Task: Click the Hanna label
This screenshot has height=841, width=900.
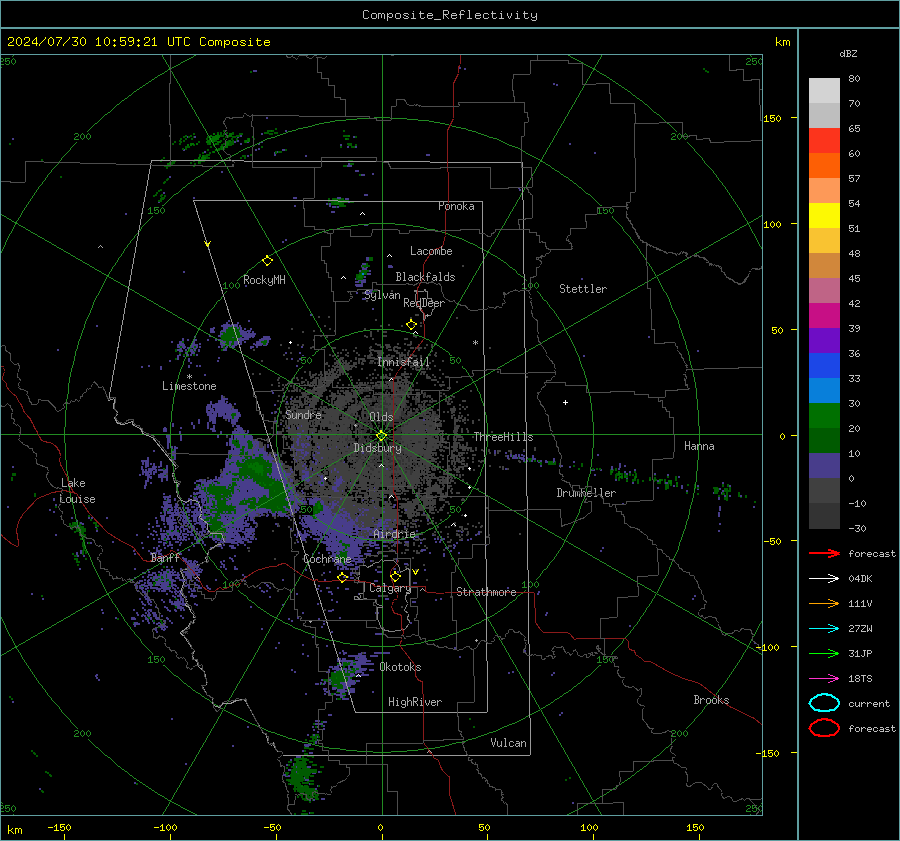Action: tap(699, 446)
